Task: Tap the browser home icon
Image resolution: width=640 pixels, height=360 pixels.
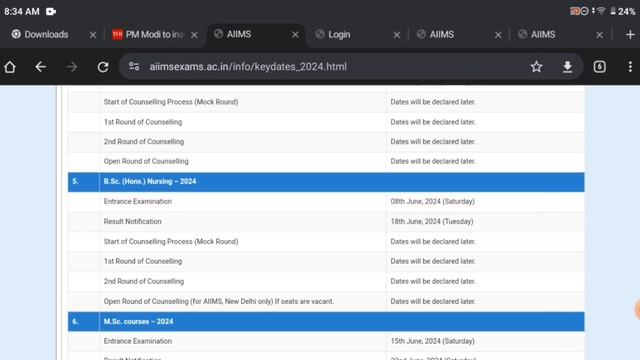Action: pos(10,67)
